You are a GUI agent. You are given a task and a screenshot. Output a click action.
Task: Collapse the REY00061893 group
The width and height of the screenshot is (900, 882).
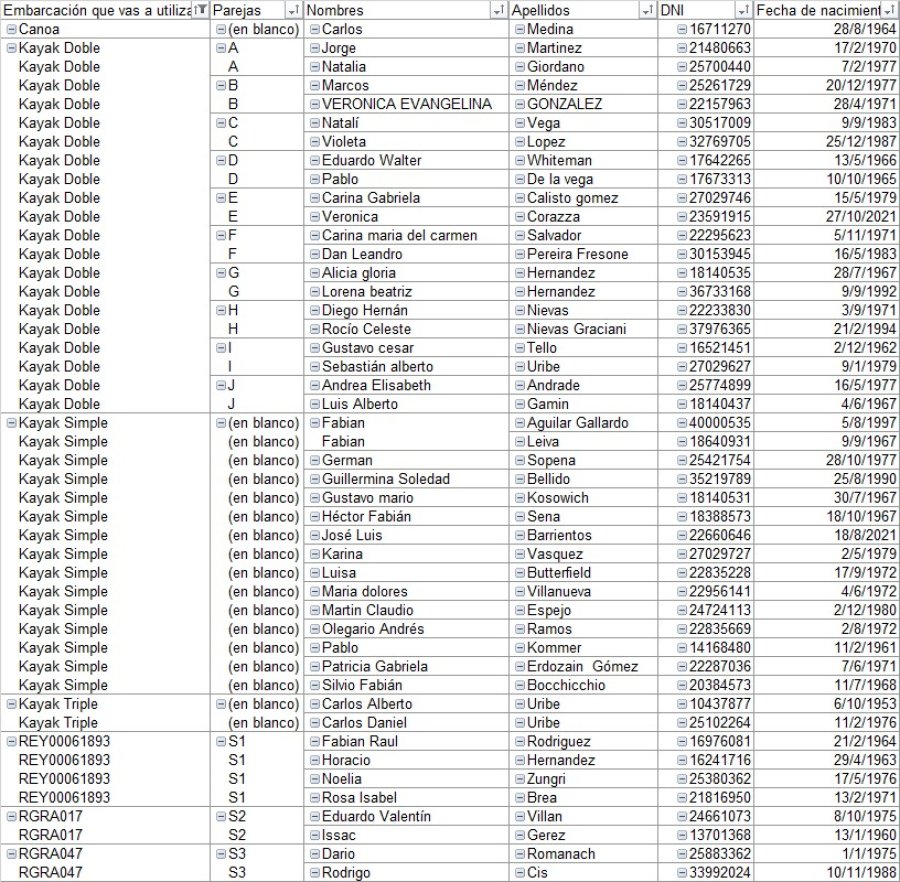[11, 741]
